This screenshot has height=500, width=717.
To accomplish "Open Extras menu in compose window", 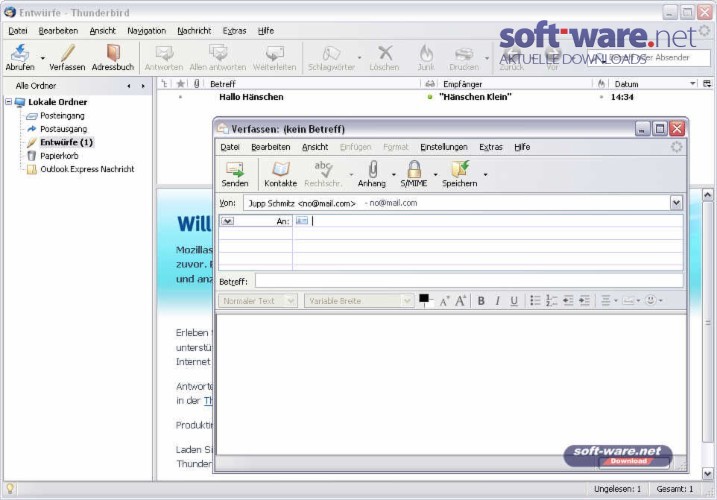I will tap(491, 147).
